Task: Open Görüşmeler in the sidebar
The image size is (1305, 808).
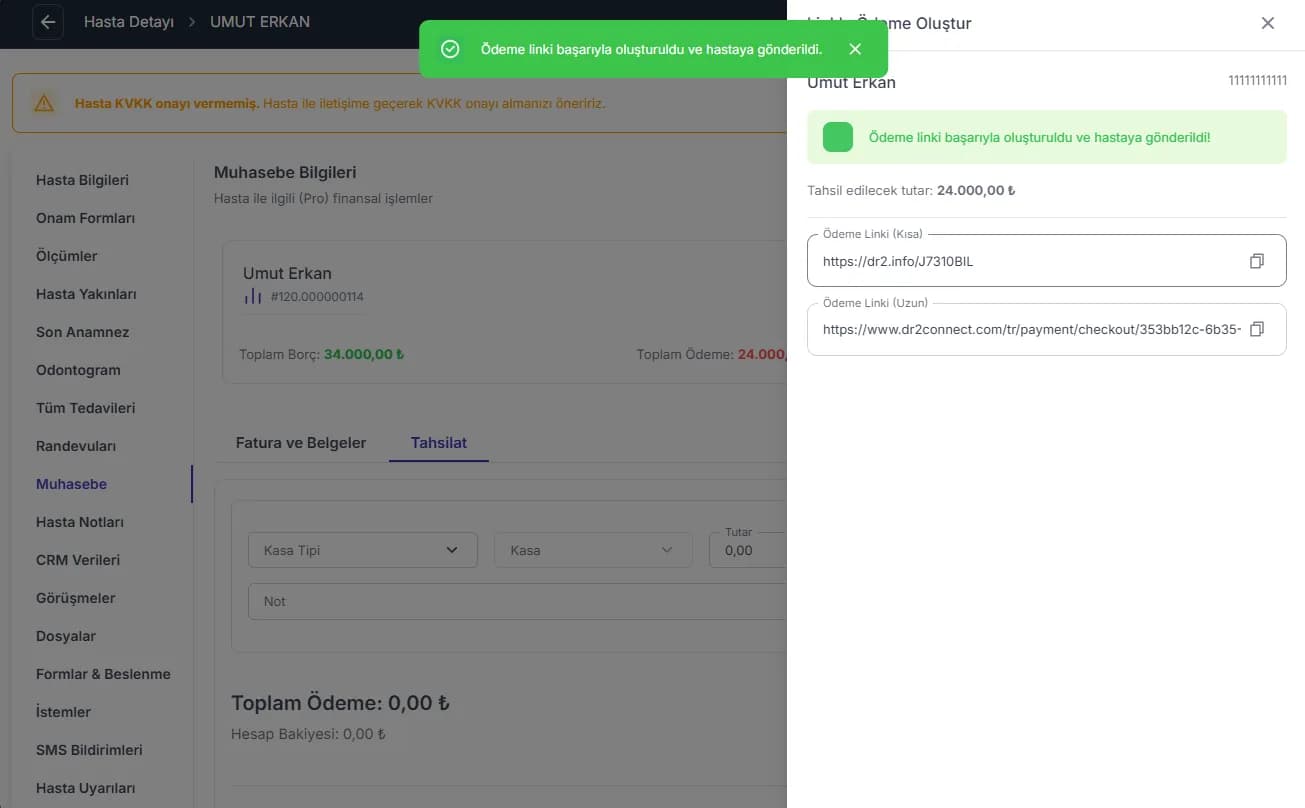Action: 76,598
